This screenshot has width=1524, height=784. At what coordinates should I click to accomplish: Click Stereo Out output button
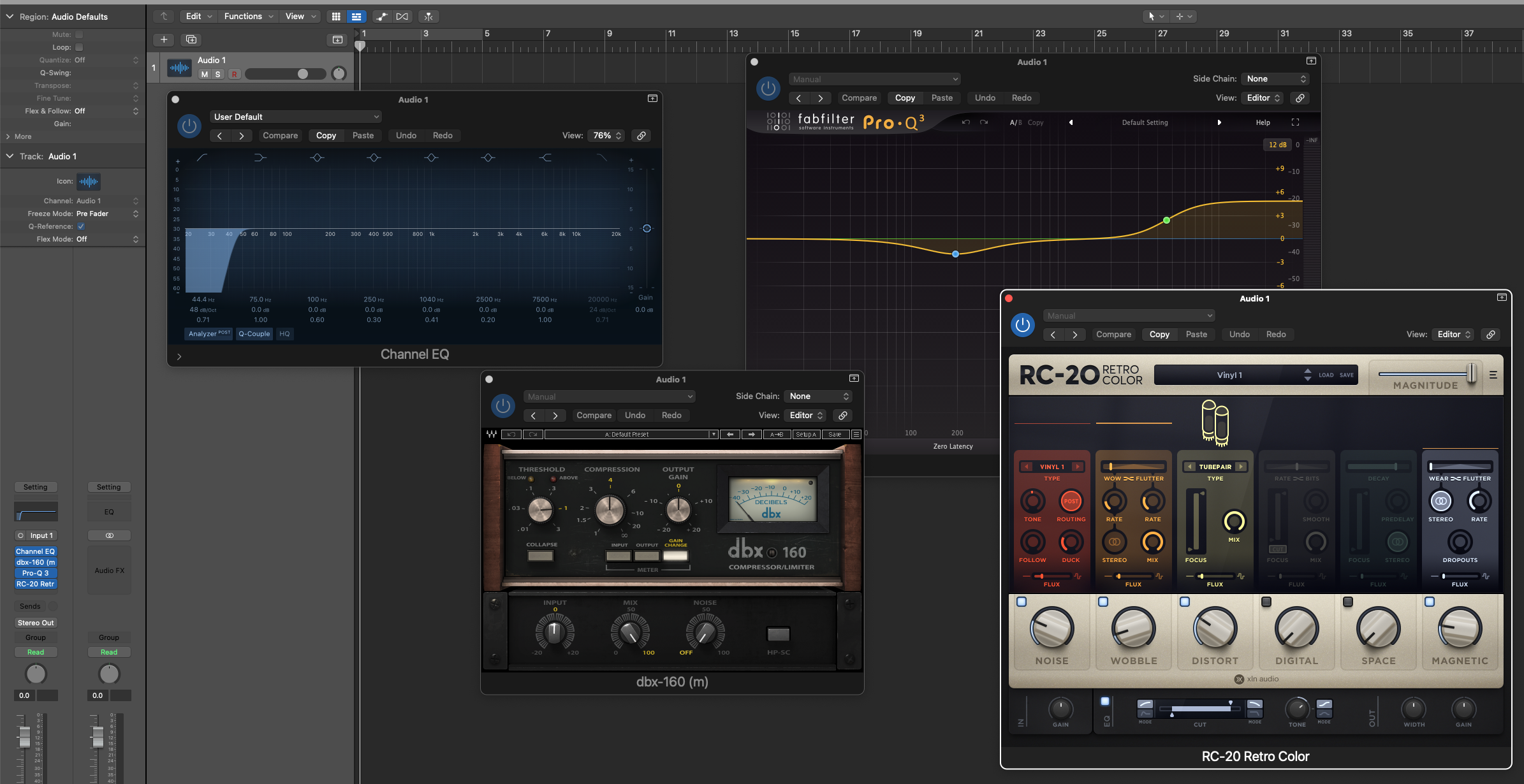(36, 623)
